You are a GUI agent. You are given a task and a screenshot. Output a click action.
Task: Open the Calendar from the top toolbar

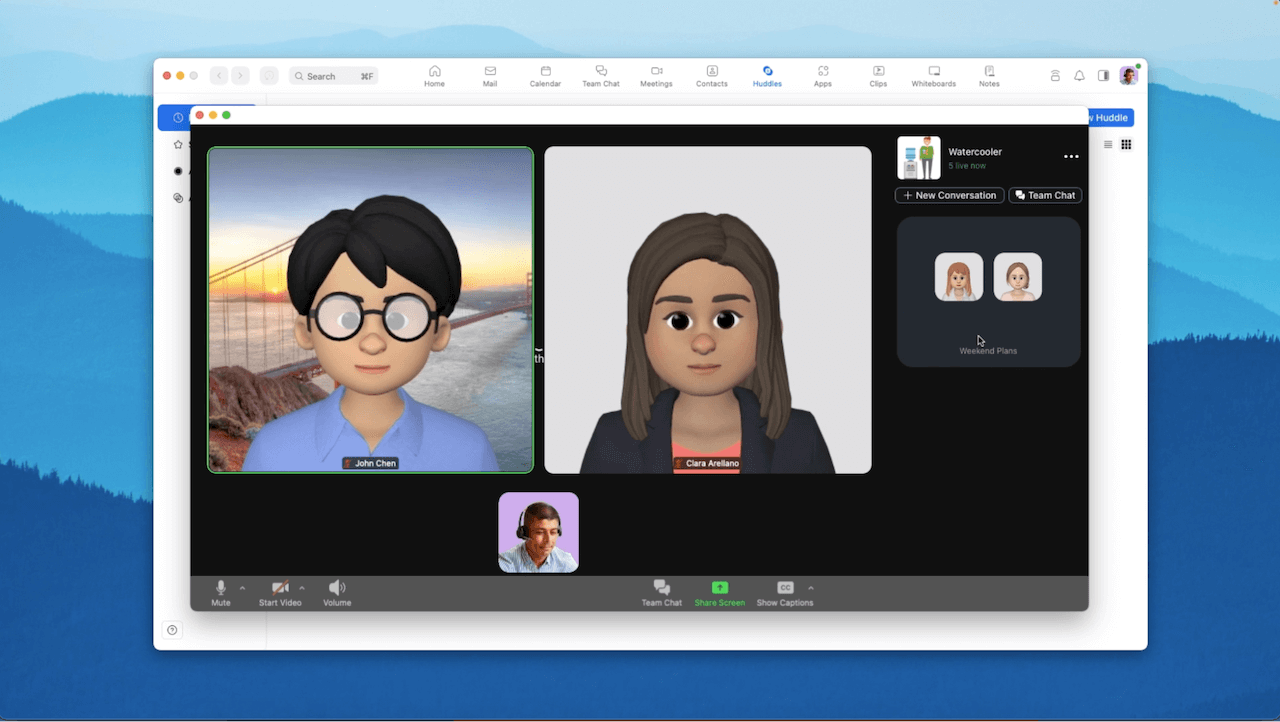click(x=545, y=72)
